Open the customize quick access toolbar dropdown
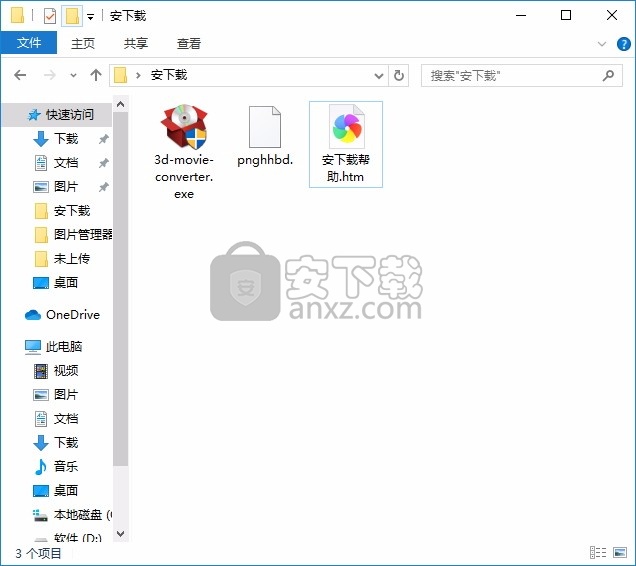Image resolution: width=636 pixels, height=566 pixels. coord(90,17)
